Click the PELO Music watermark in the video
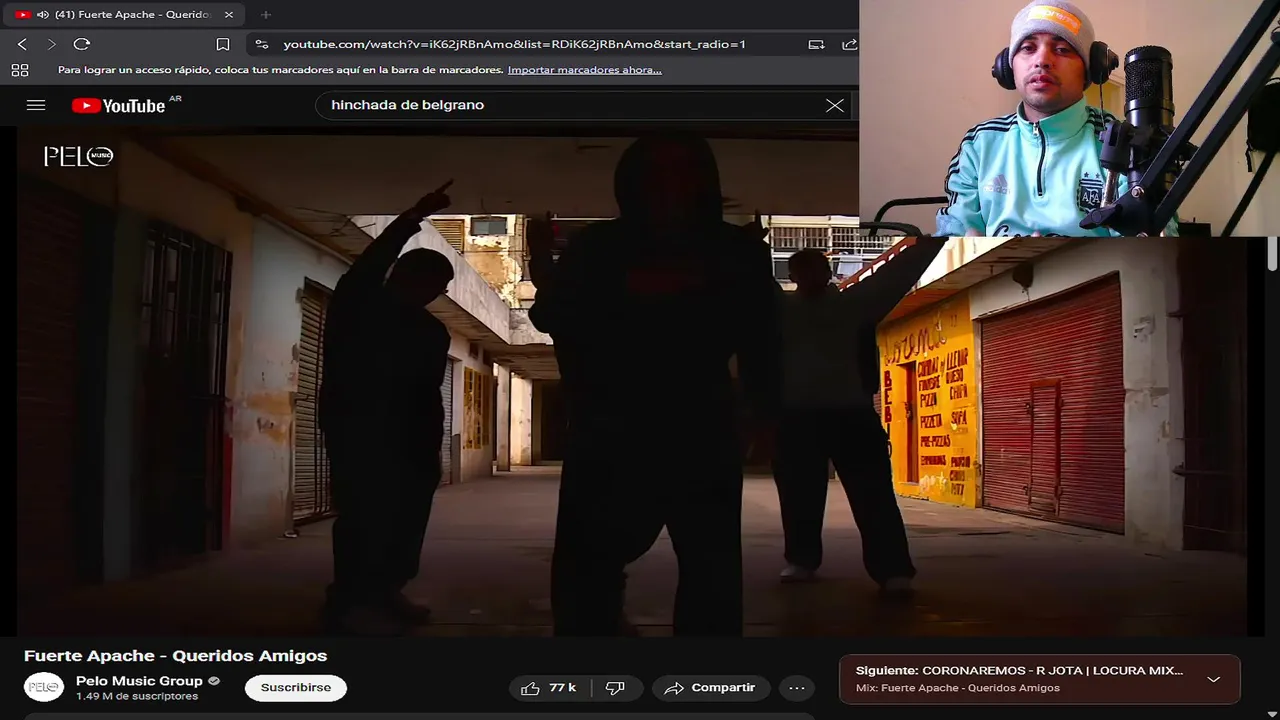 tap(78, 156)
